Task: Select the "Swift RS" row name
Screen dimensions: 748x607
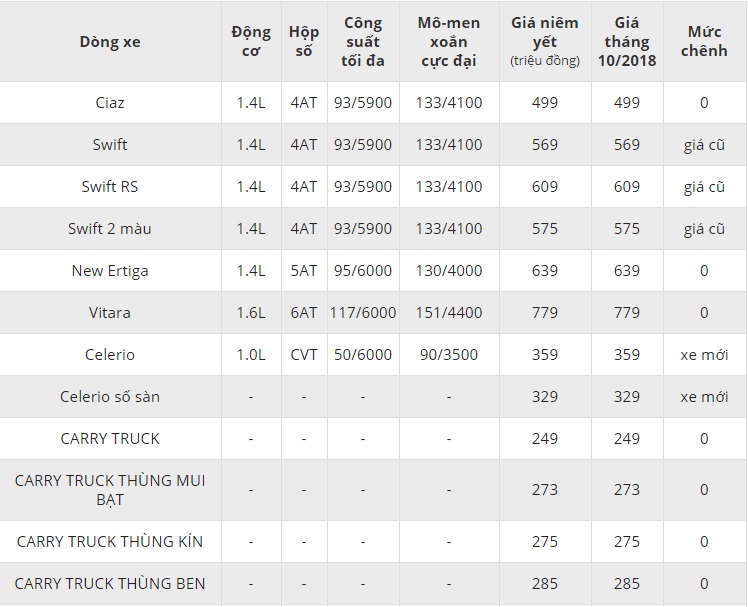Action: coord(110,187)
